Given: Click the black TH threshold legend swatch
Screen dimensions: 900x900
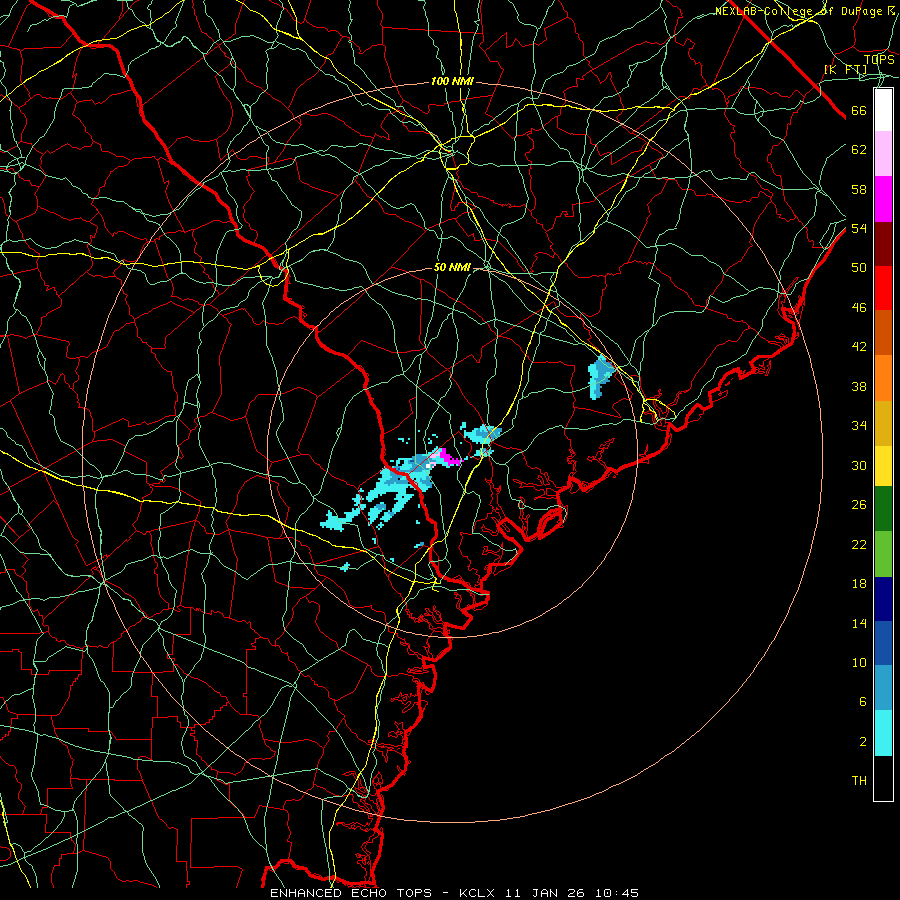Looking at the screenshot, I should [x=883, y=778].
